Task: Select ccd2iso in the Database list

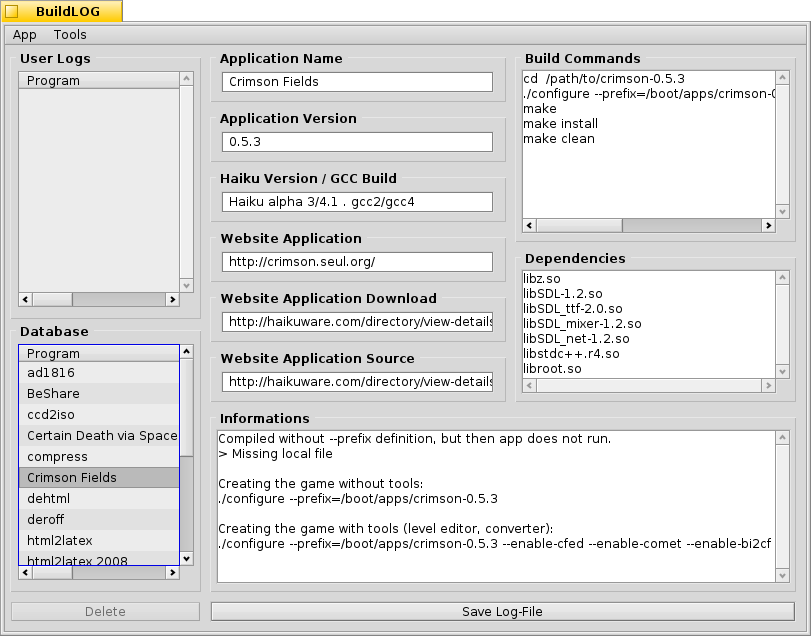Action: pyautogui.click(x=99, y=415)
